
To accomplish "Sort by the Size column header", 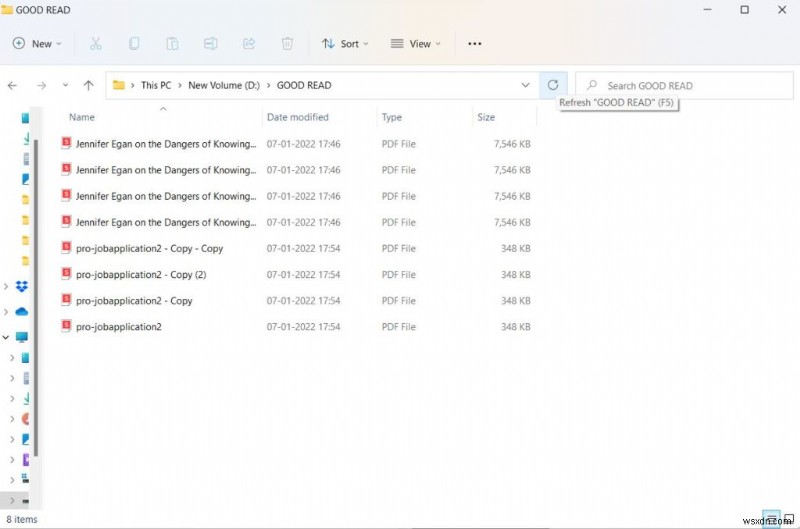I will (x=486, y=117).
